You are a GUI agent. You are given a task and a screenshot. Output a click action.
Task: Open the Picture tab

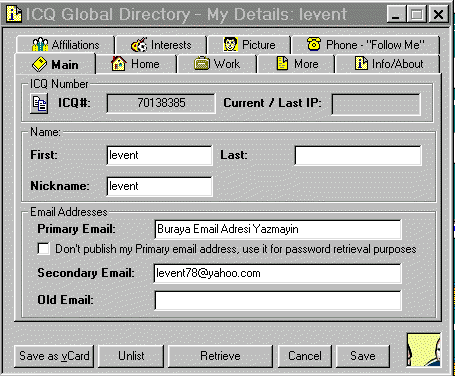tap(249, 45)
